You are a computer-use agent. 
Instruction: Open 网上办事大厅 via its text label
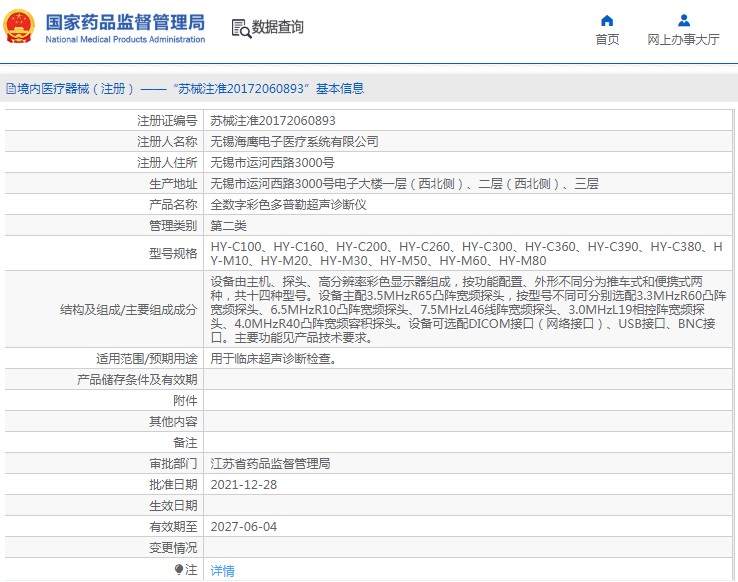click(684, 40)
